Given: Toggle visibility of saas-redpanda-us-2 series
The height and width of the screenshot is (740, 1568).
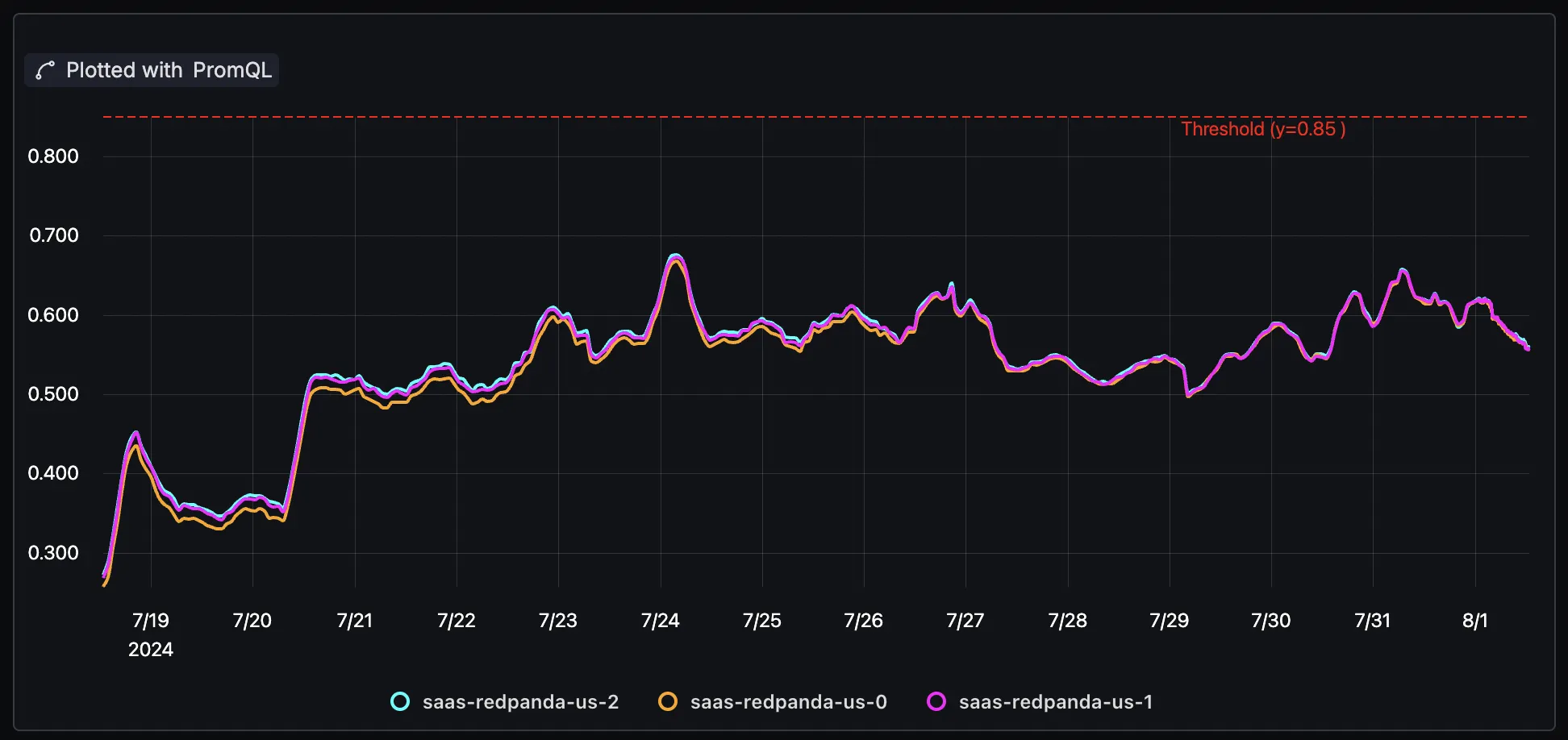Looking at the screenshot, I should [x=521, y=701].
